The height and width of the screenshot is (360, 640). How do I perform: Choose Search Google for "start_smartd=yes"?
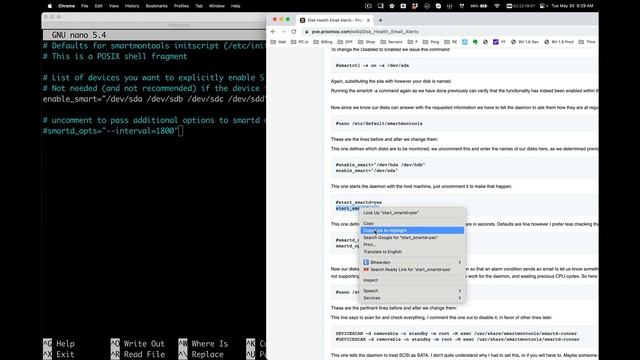[411, 238]
